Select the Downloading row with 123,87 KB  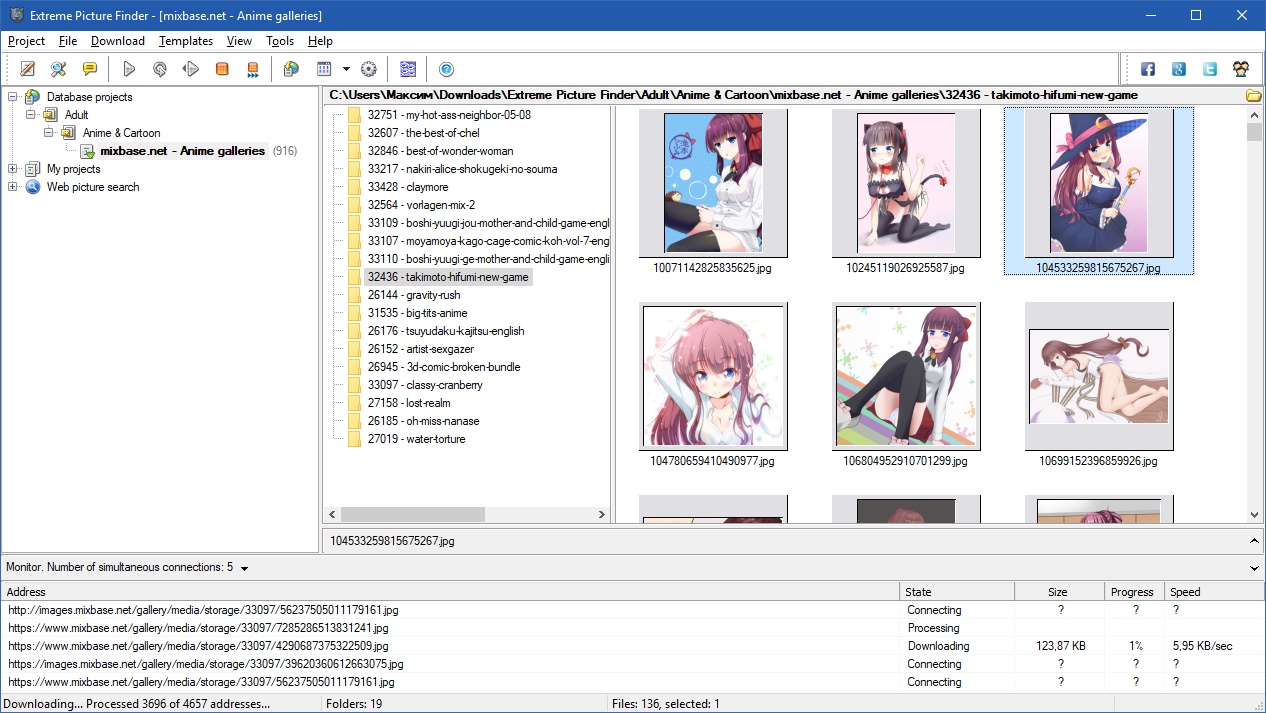click(632, 646)
